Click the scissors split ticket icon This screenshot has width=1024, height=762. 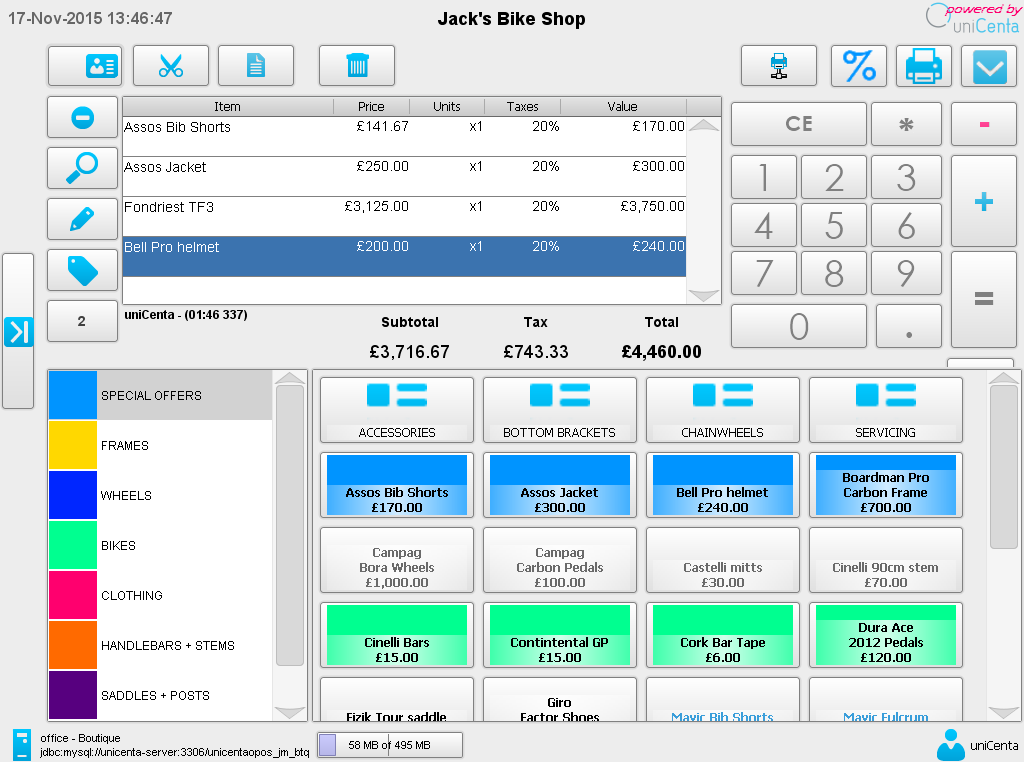pos(170,65)
